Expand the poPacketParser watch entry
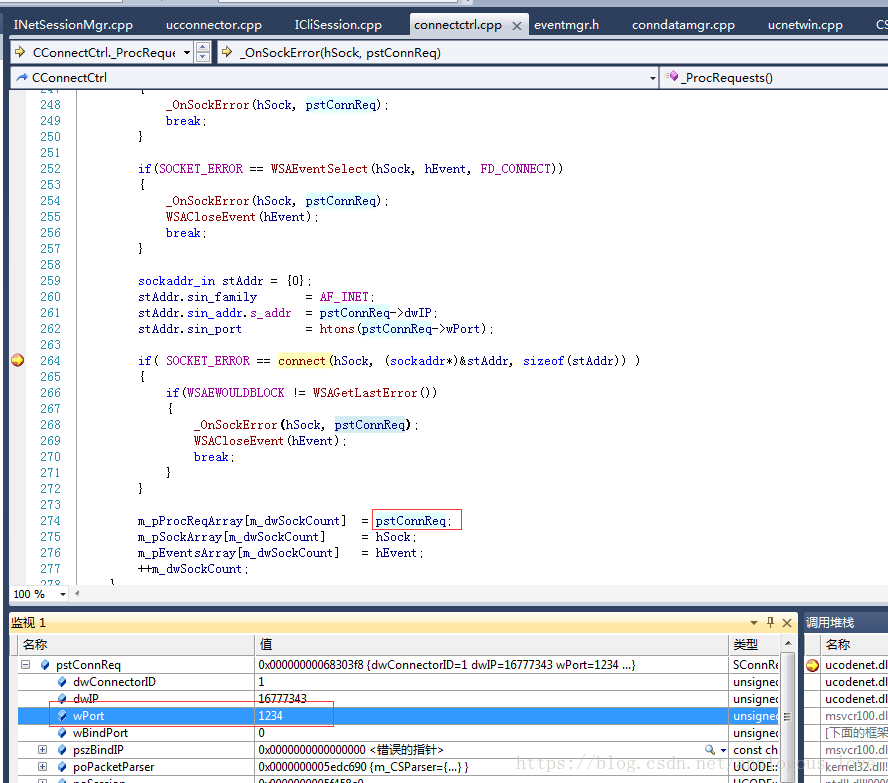This screenshot has height=783, width=888. (x=43, y=767)
